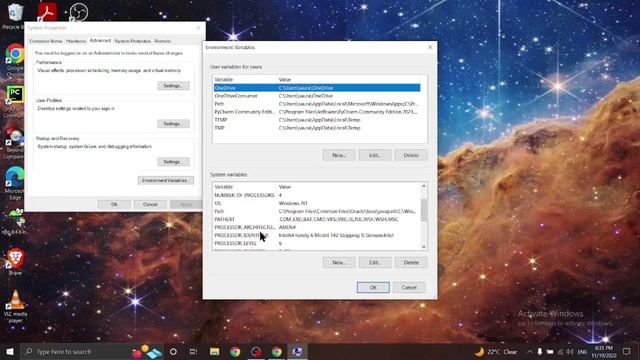Open User Profiles Settings button

pos(173,124)
